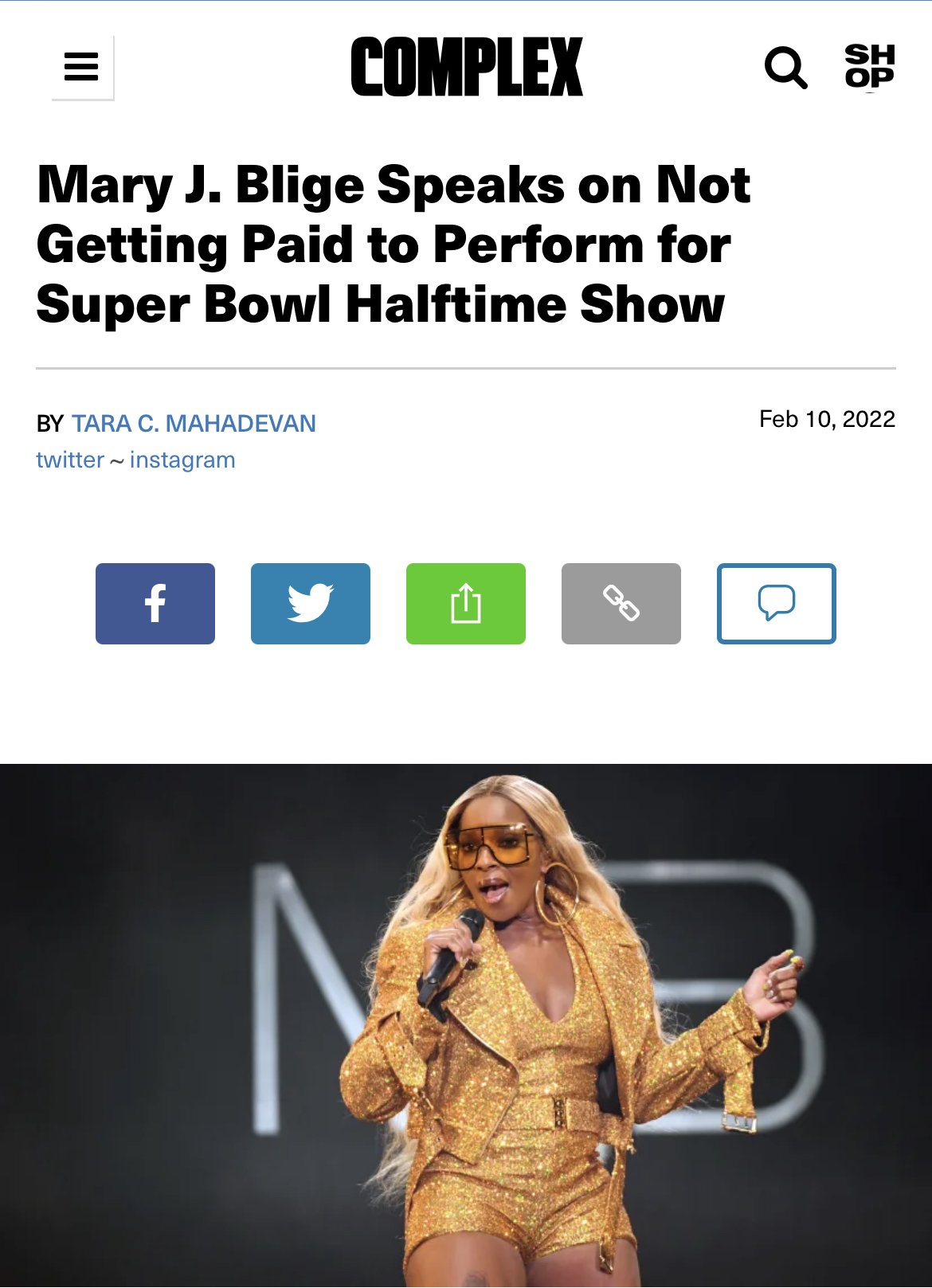Tap the green share sheet button
This screenshot has height=1288, width=932.
pyautogui.click(x=466, y=604)
